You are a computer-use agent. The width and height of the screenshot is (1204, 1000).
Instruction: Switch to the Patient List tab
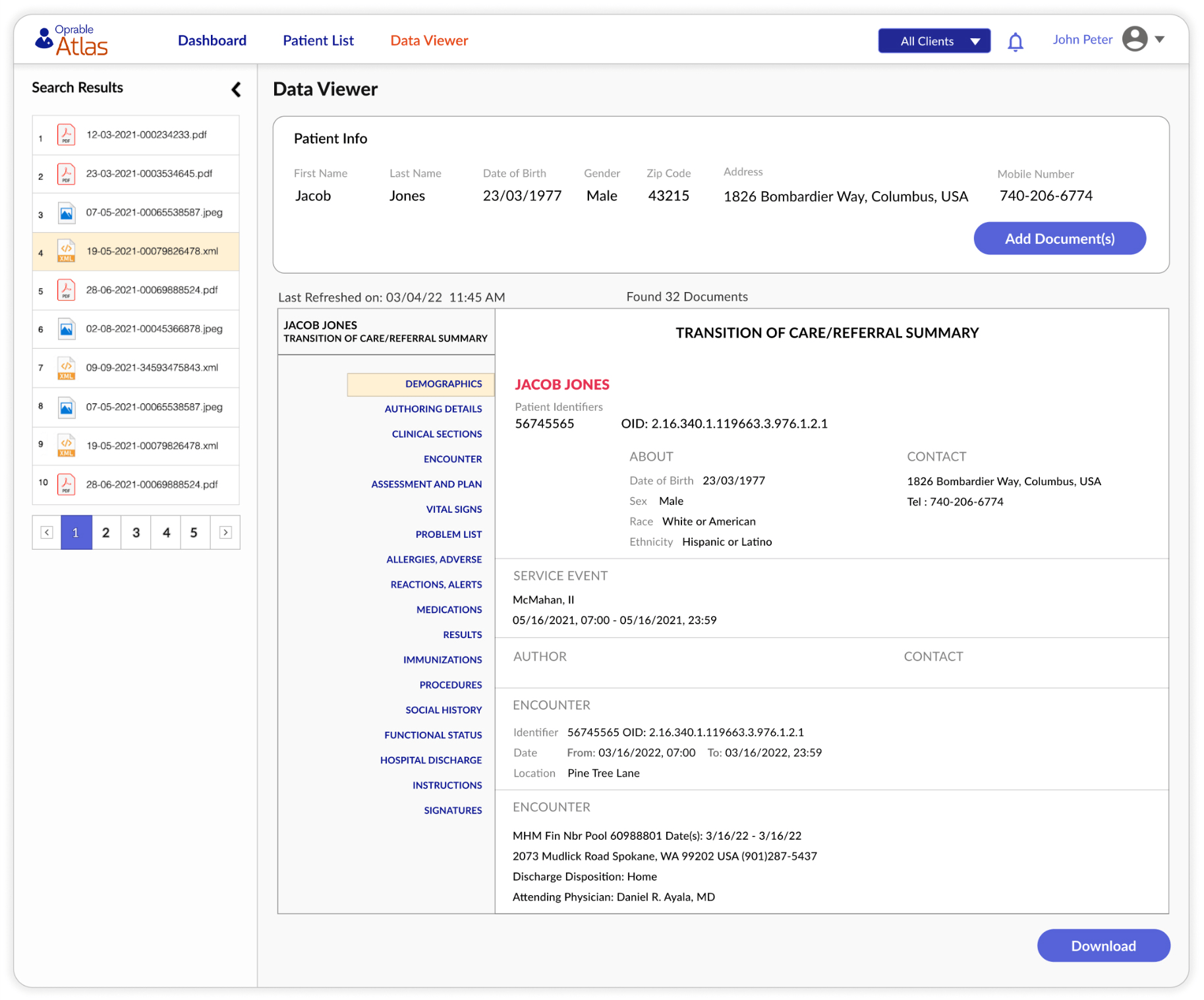[318, 40]
